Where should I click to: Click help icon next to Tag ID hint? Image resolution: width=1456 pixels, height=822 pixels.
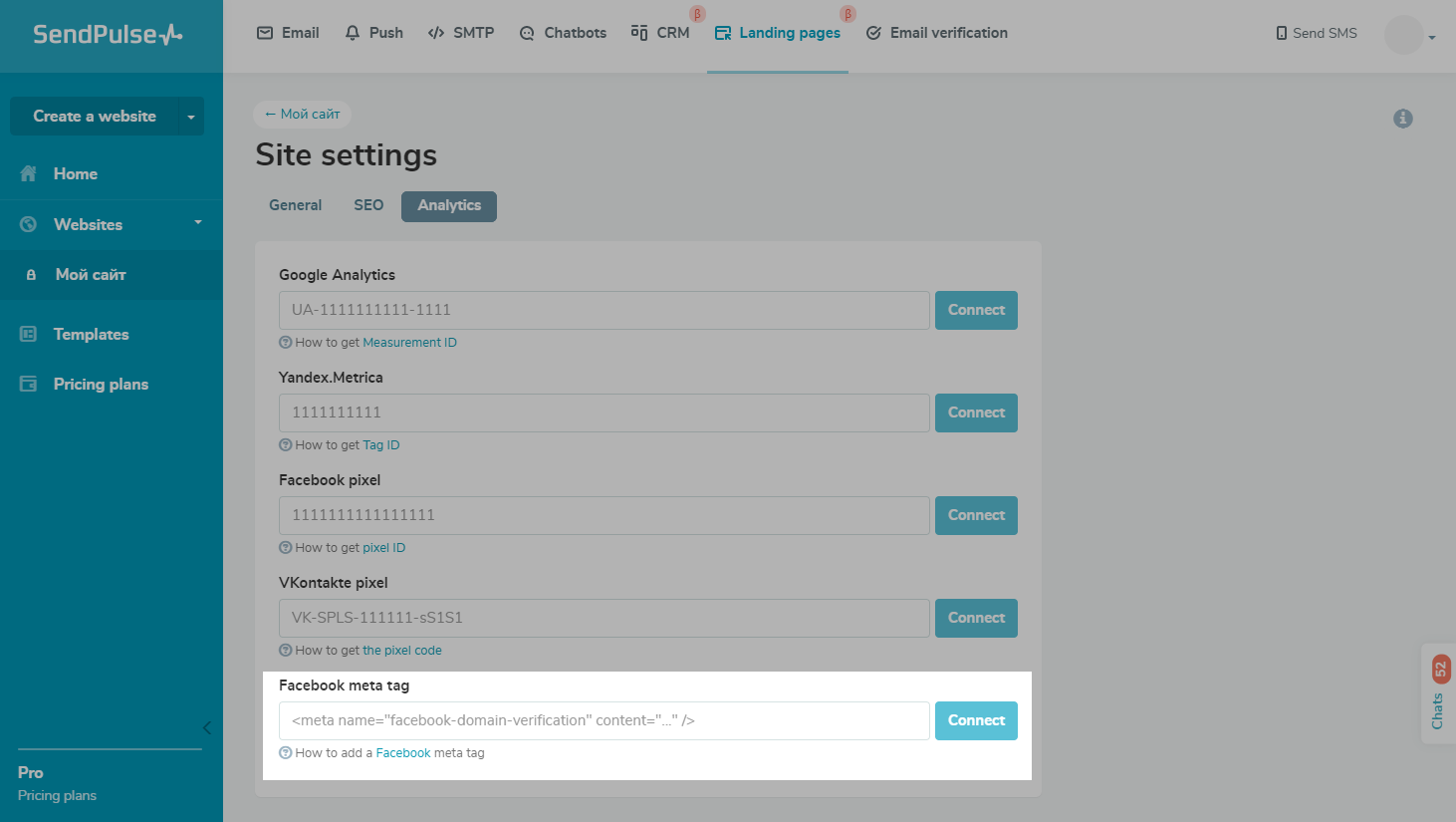(x=286, y=445)
